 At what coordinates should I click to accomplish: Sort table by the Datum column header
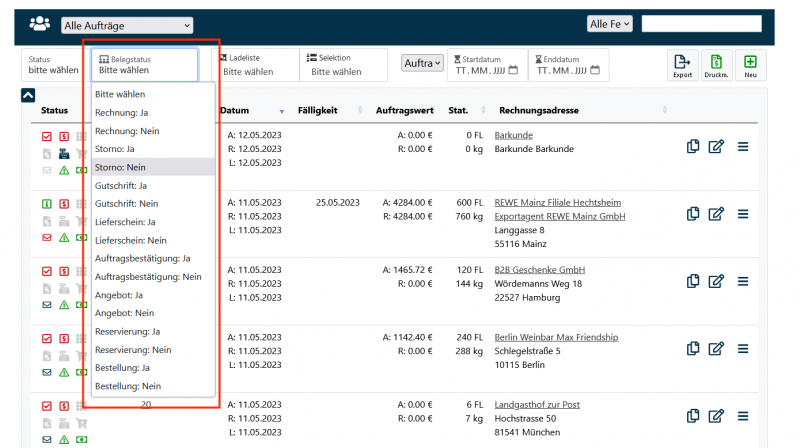(x=235, y=110)
